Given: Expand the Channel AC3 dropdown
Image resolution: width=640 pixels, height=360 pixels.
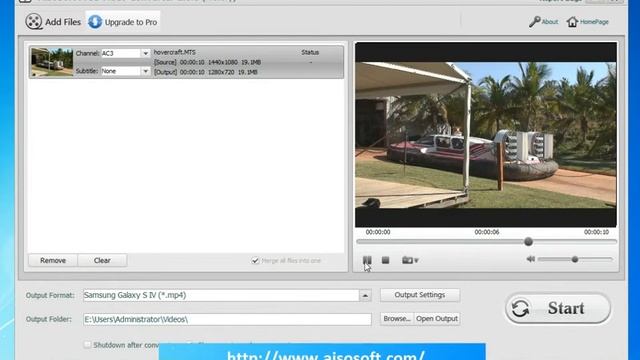Looking at the screenshot, I should tap(145, 53).
